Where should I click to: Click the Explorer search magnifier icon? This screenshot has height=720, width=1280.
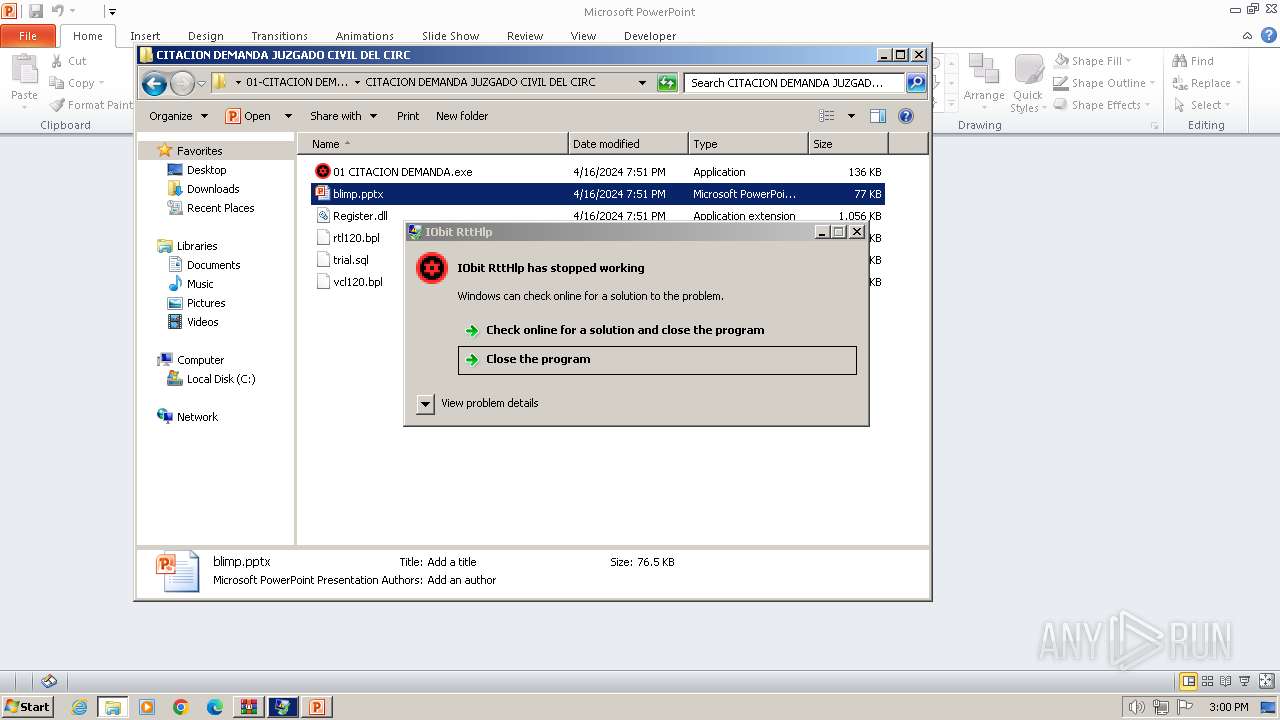pyautogui.click(x=916, y=83)
